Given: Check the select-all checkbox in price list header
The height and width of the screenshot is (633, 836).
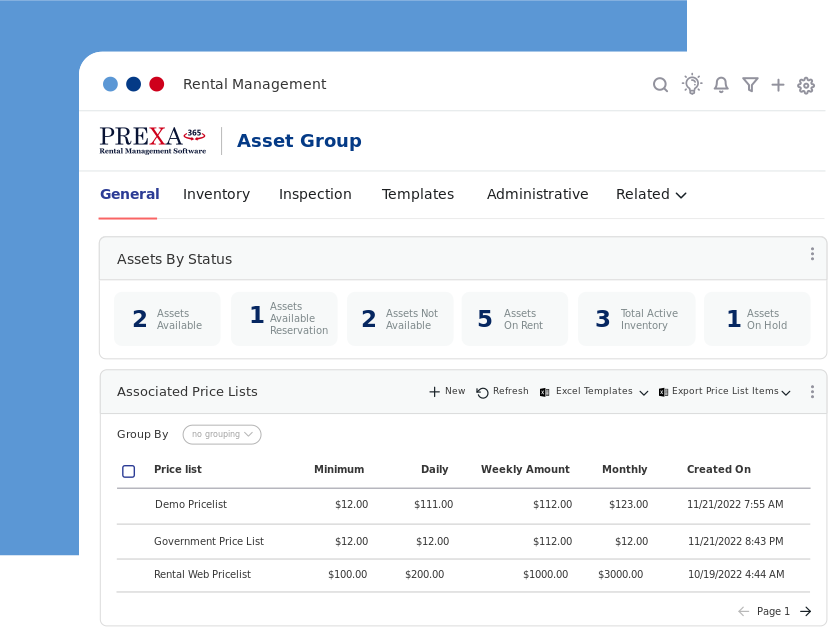Looking at the screenshot, I should [129, 470].
